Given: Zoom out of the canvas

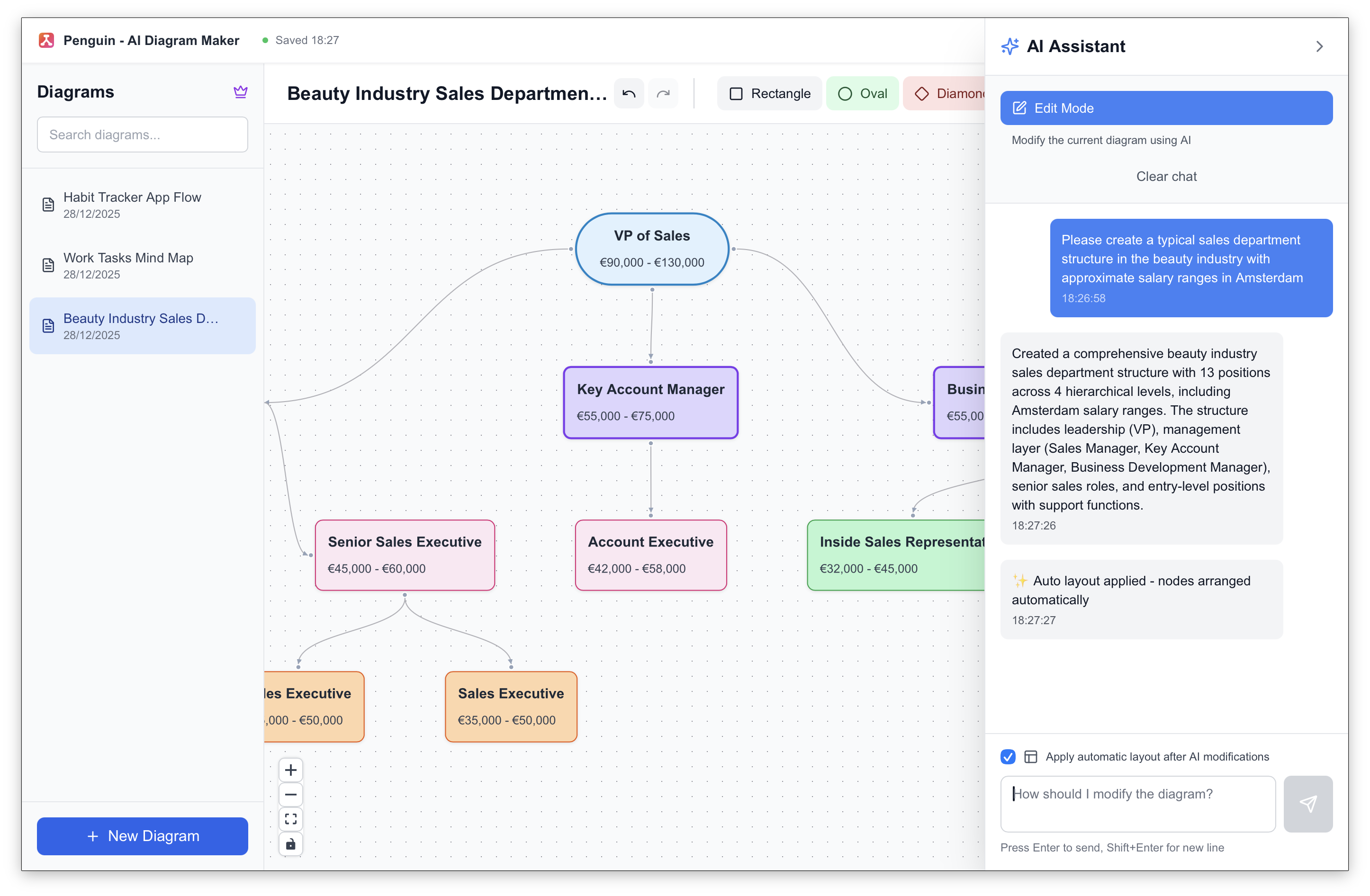Looking at the screenshot, I should pyautogui.click(x=291, y=794).
